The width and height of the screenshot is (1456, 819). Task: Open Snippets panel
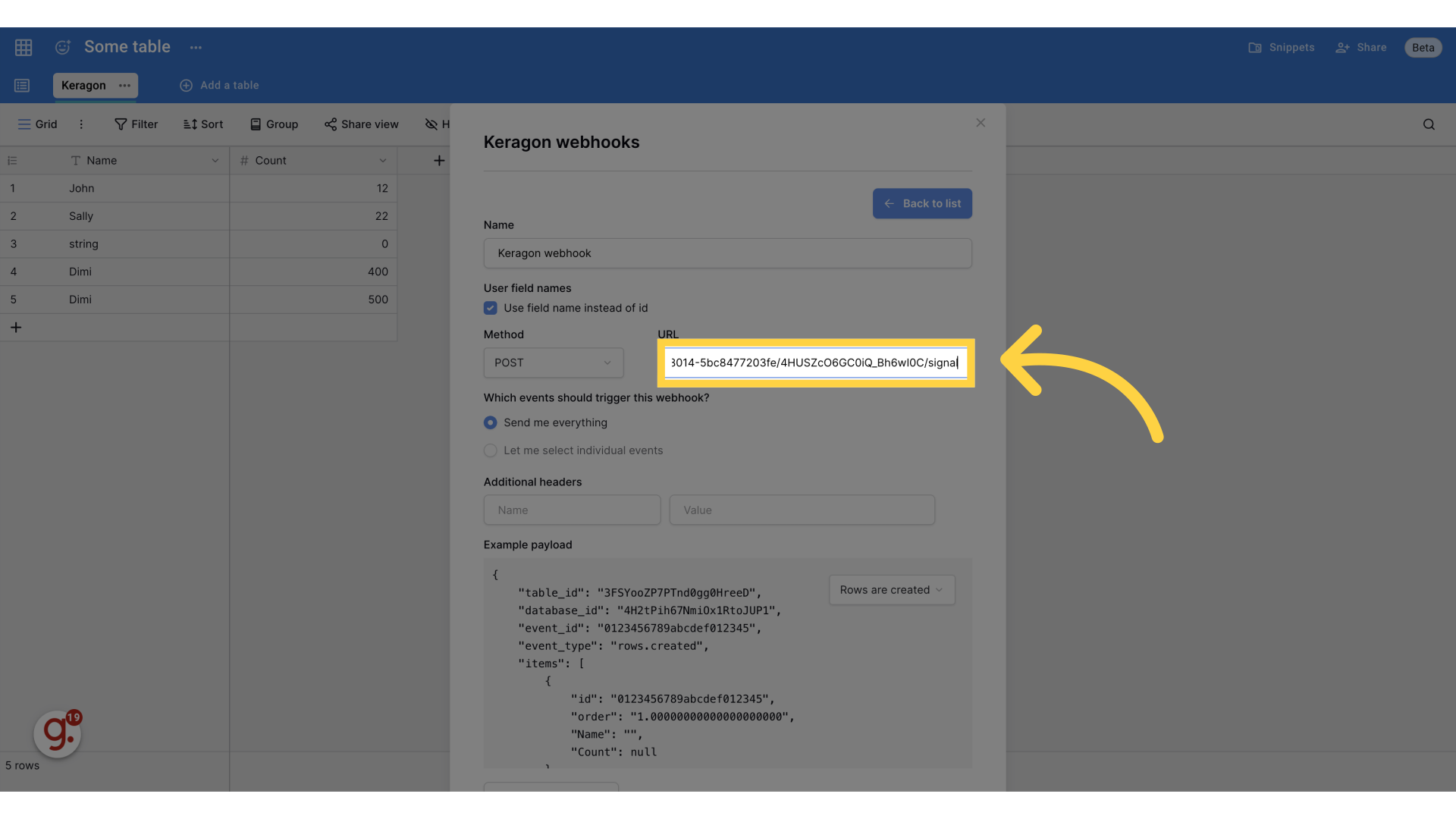(1282, 47)
